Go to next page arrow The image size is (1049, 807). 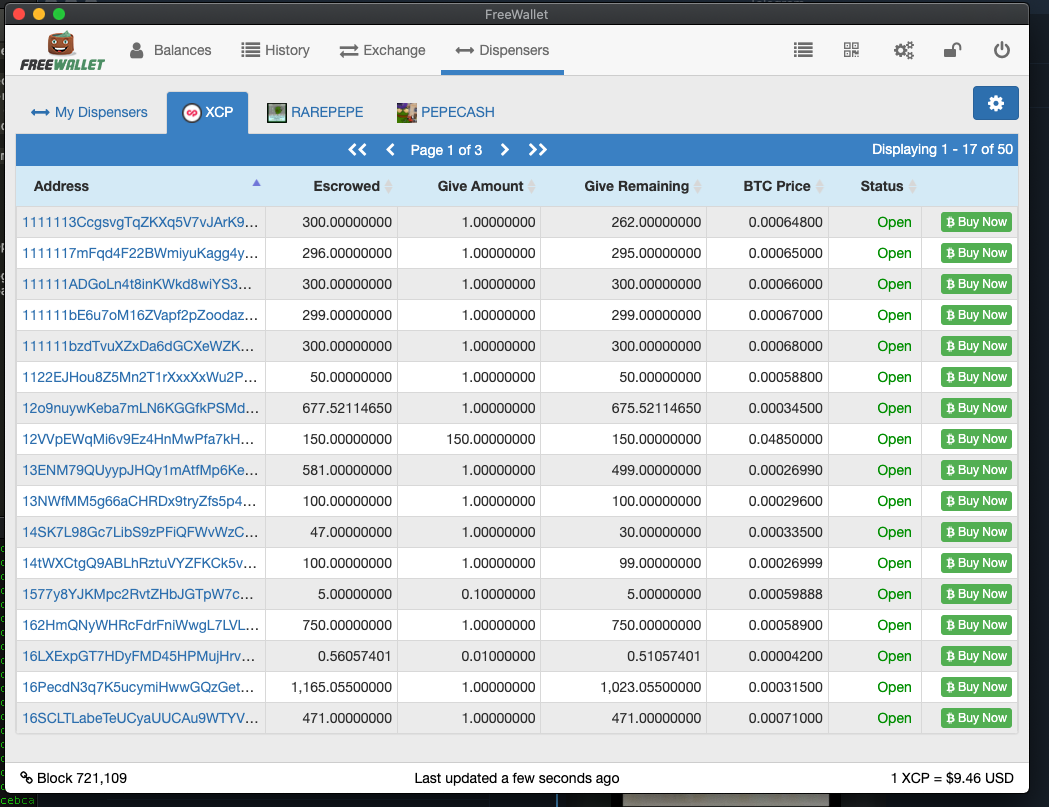pos(505,150)
